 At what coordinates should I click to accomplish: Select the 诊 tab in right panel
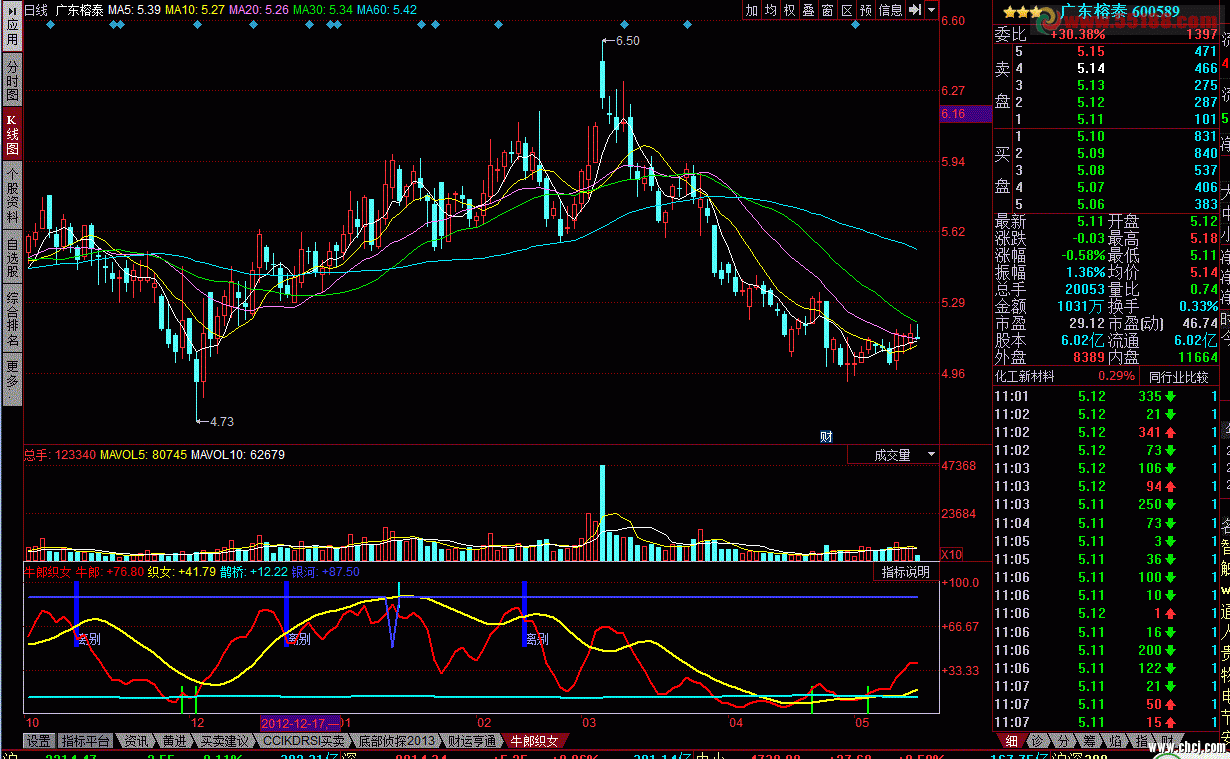pyautogui.click(x=1037, y=741)
